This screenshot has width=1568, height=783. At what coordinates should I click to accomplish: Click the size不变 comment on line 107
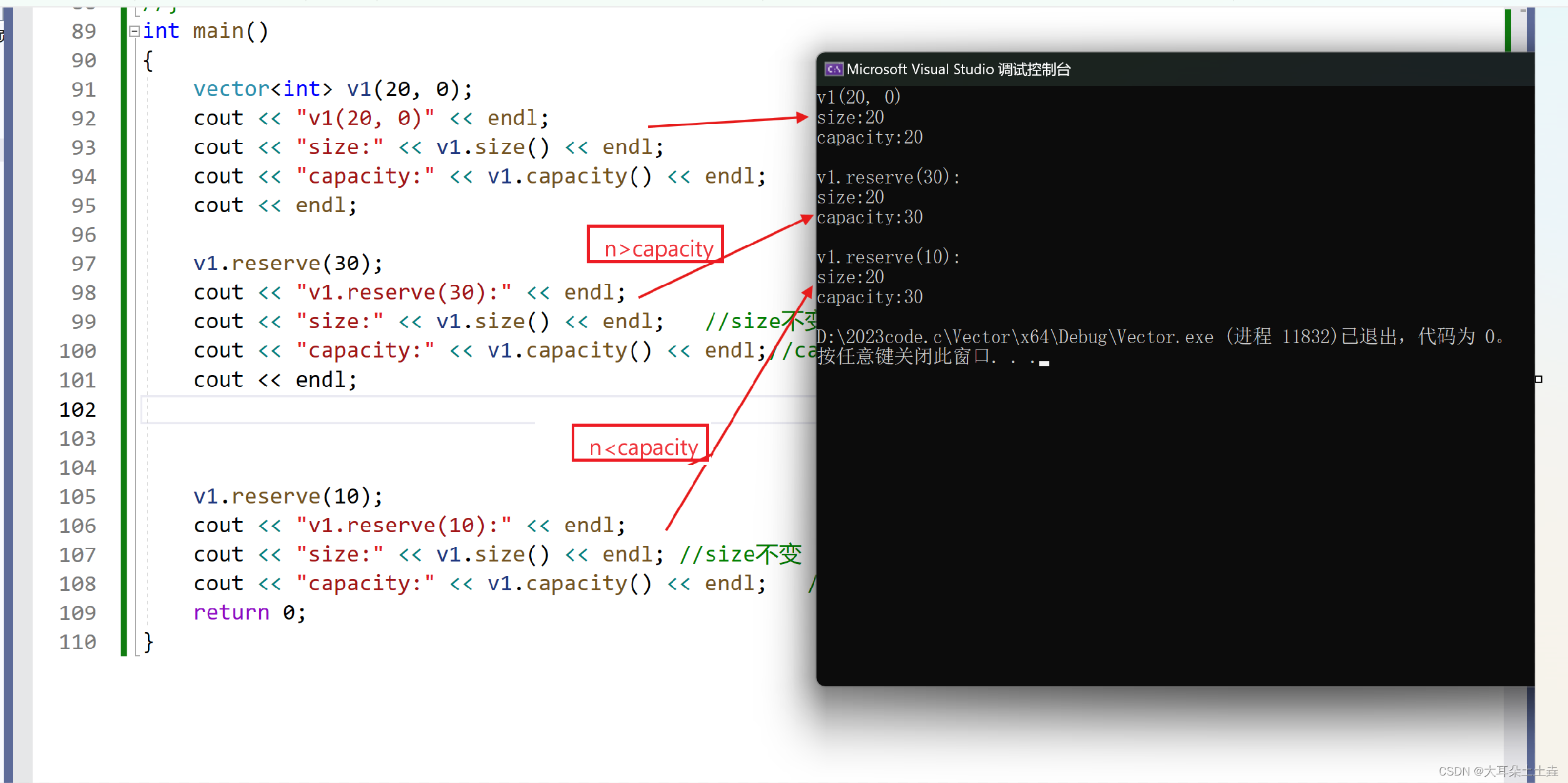tap(740, 555)
